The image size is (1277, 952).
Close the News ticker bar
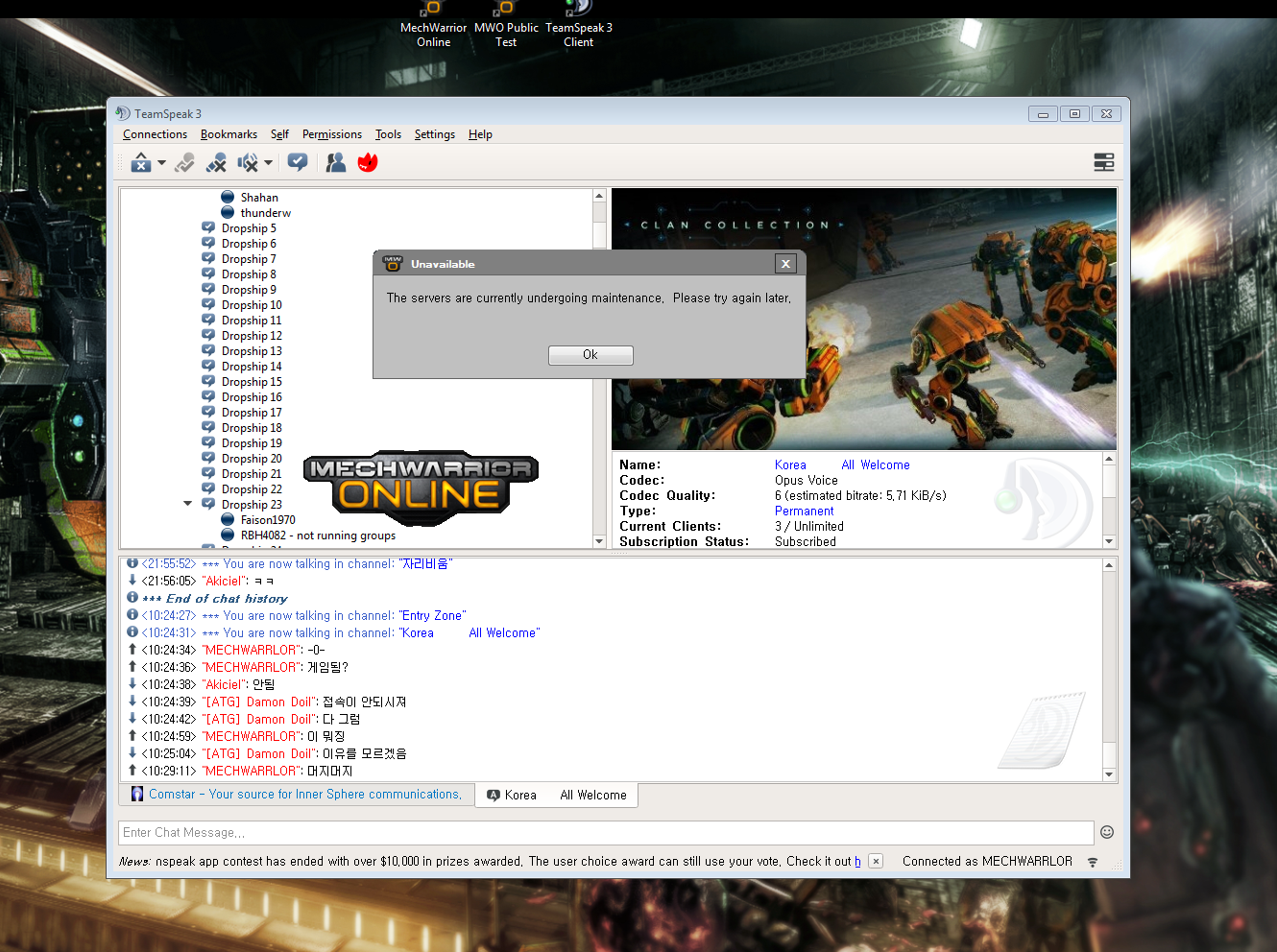[x=876, y=861]
